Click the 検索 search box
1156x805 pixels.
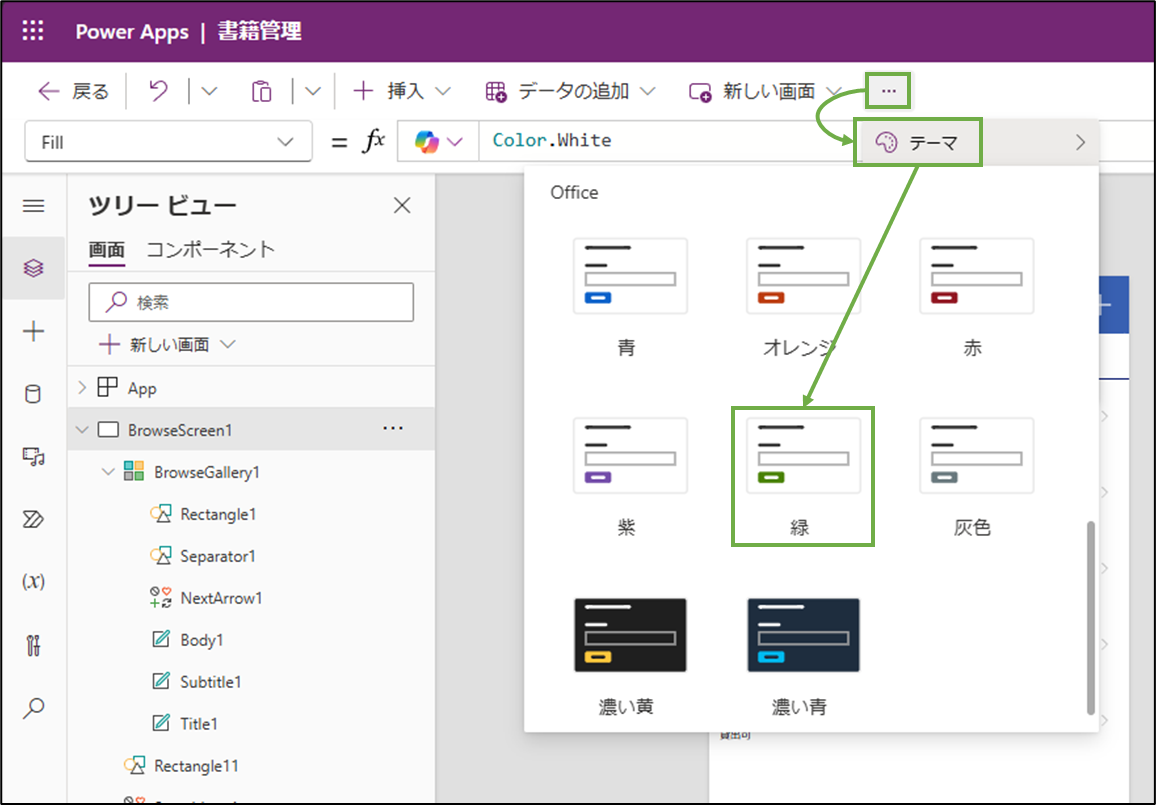[x=251, y=302]
